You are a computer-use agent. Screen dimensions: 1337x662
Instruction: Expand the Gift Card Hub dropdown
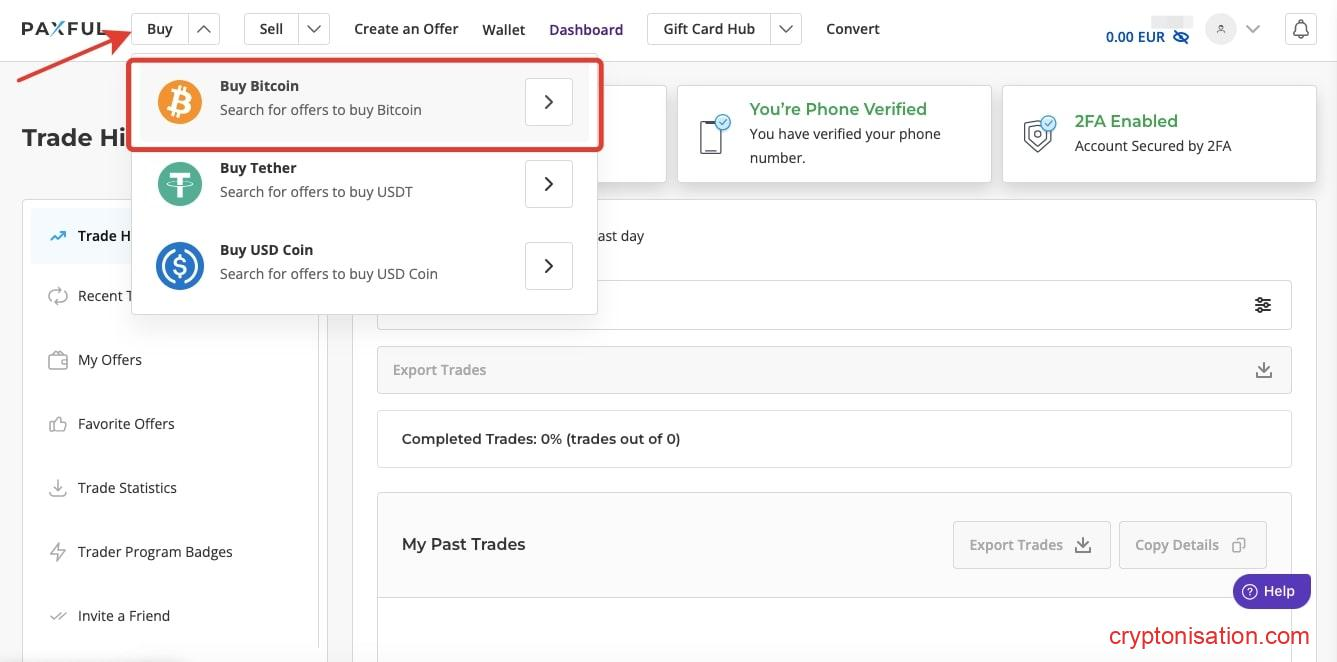click(787, 29)
